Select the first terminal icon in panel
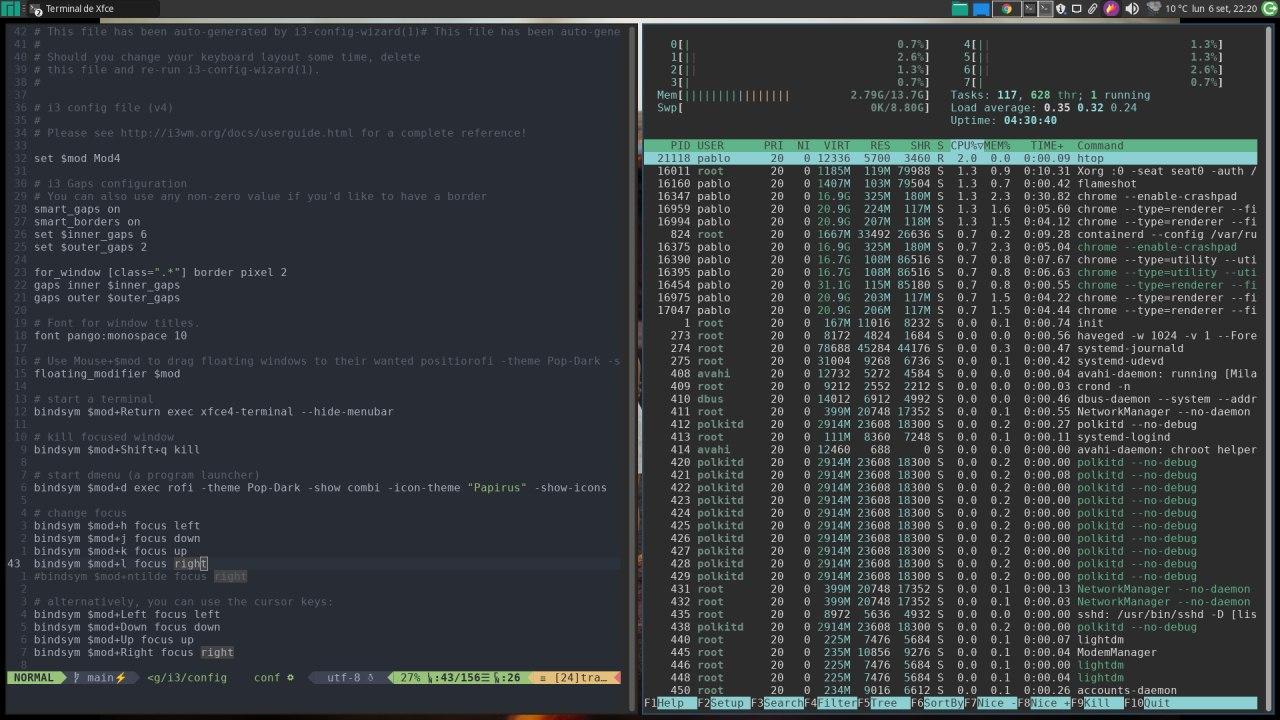This screenshot has width=1280, height=720. click(1028, 9)
